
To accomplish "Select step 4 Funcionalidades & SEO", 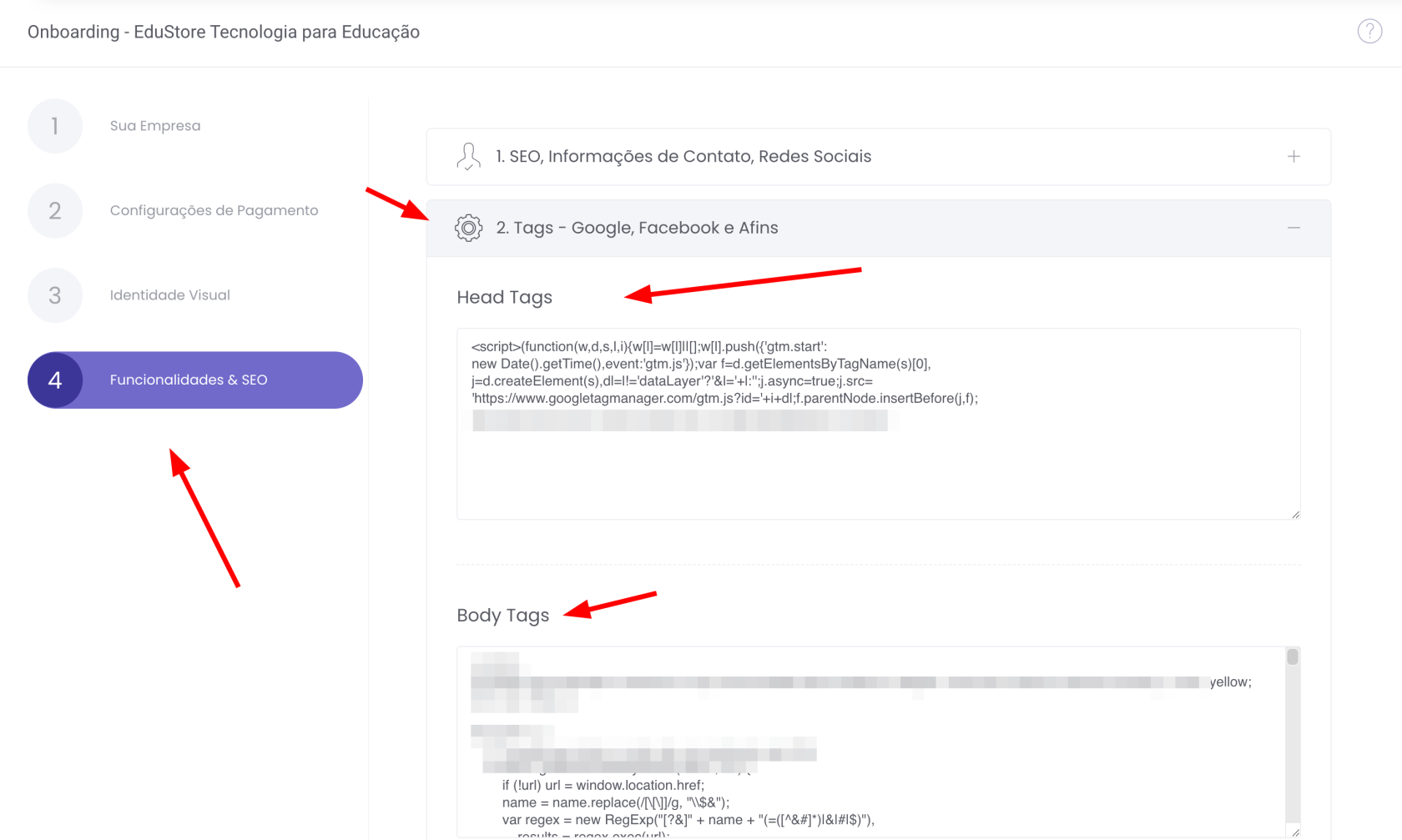I will [x=195, y=380].
